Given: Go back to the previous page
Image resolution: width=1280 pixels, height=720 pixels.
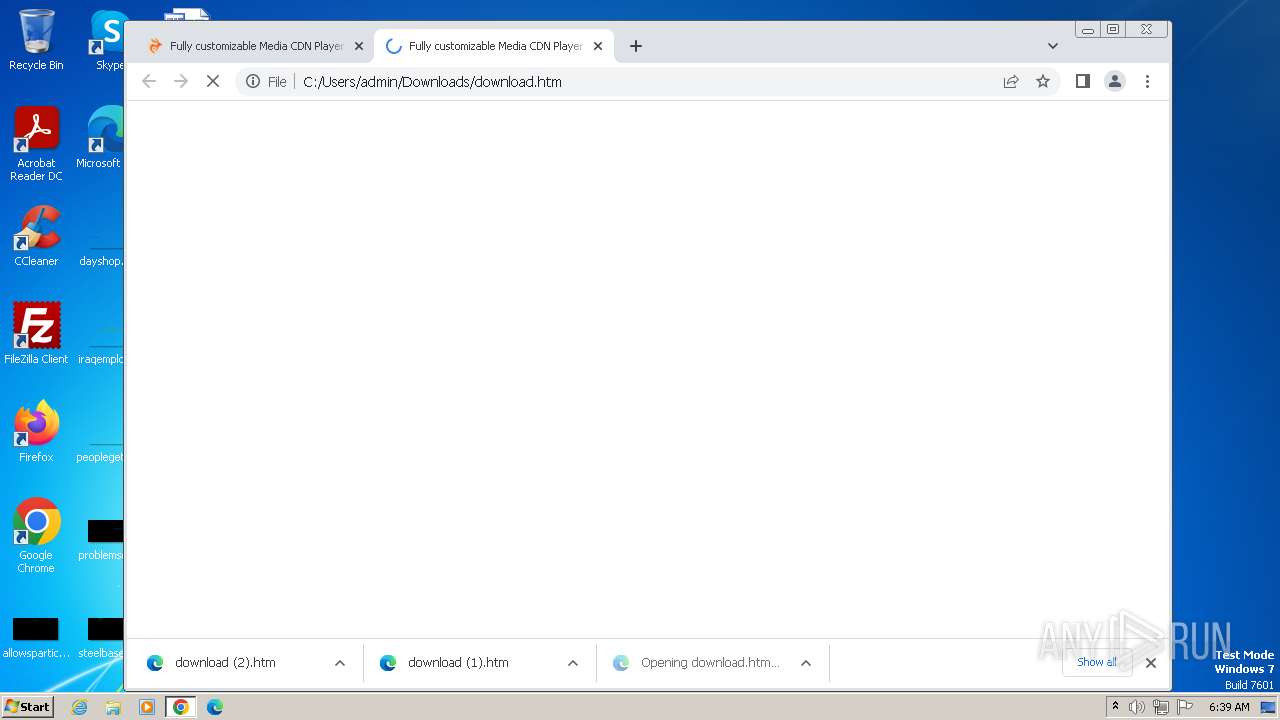Looking at the screenshot, I should pyautogui.click(x=149, y=82).
